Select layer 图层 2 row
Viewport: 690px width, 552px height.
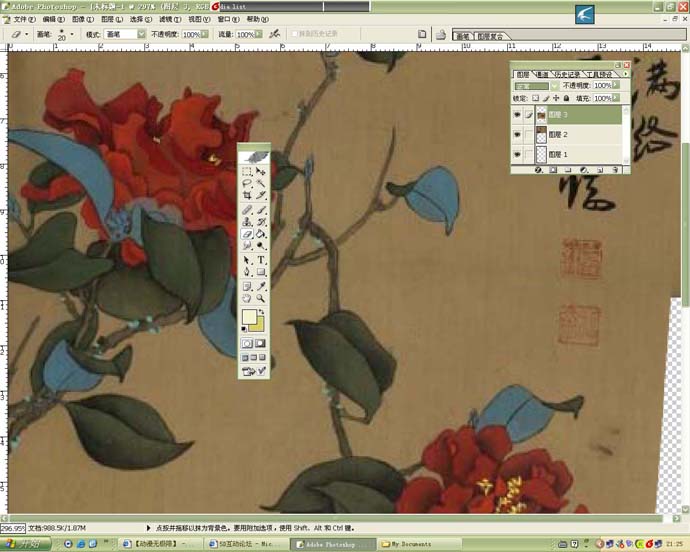567,134
